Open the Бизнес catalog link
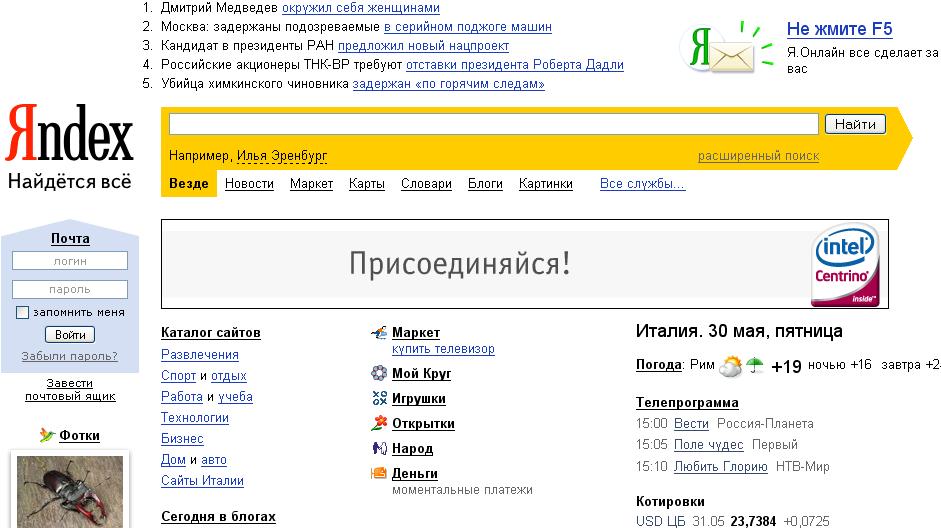Screen dimensions: 941x528 pyautogui.click(x=182, y=439)
